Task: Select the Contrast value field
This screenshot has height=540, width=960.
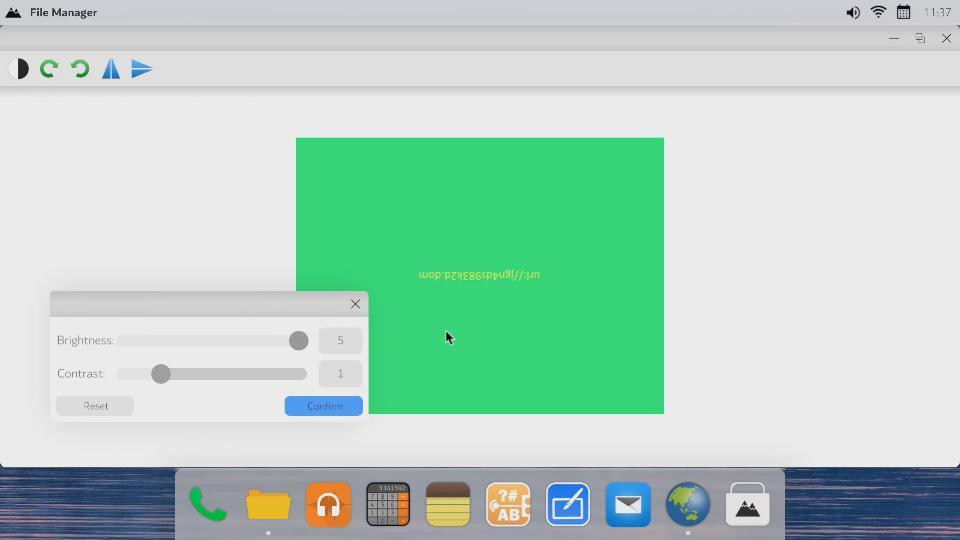Action: (x=340, y=373)
